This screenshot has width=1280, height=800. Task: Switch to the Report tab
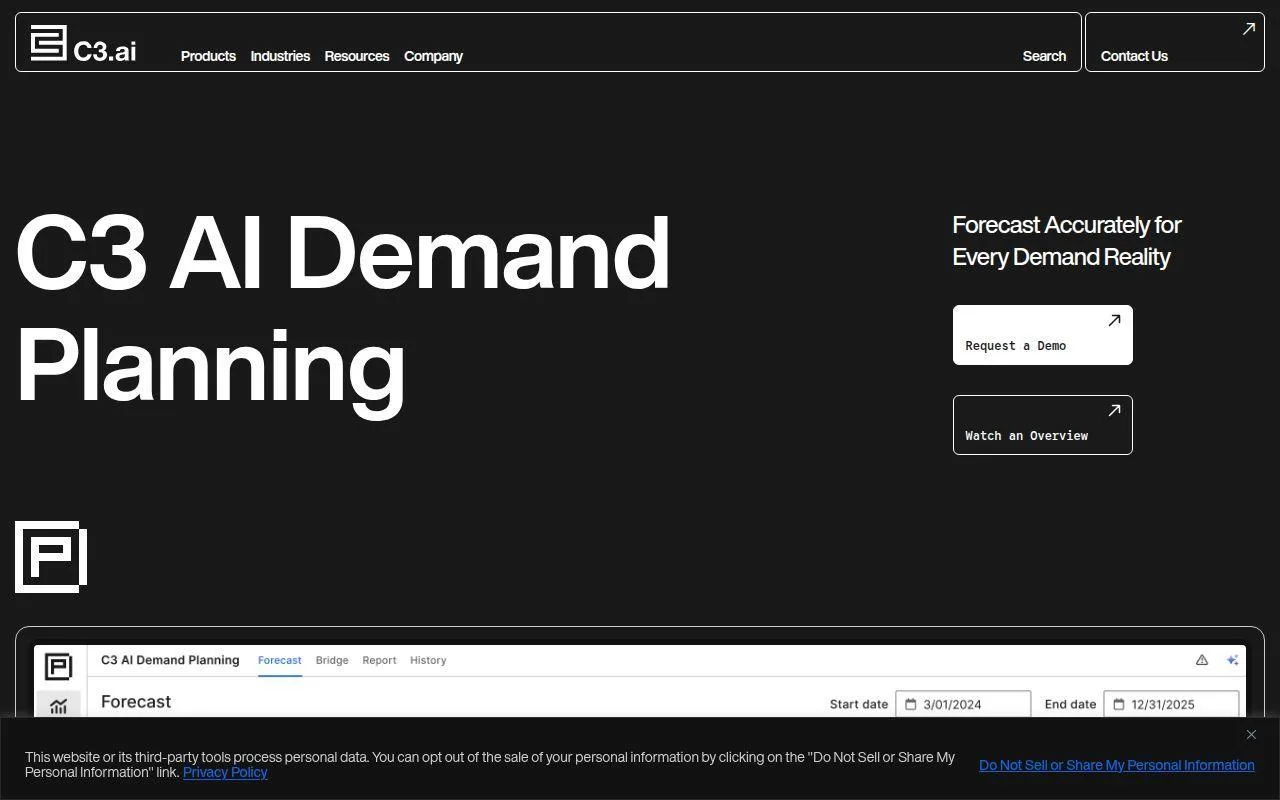[x=379, y=660]
